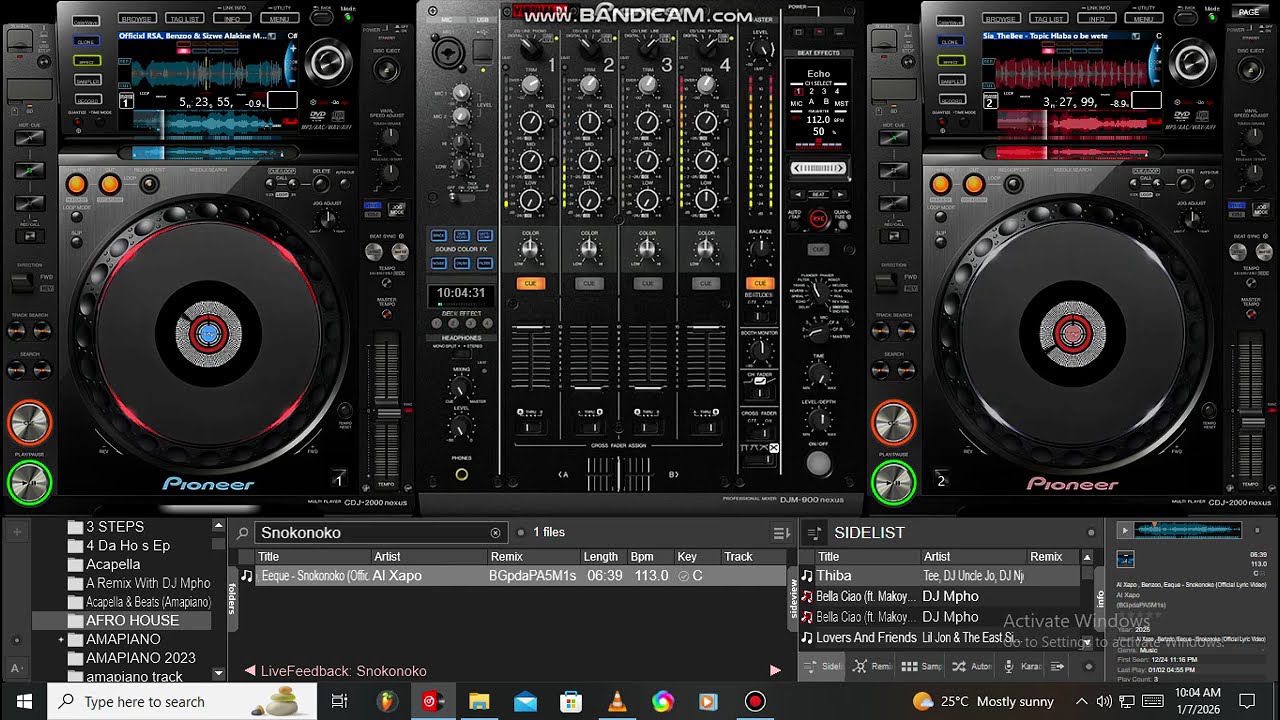Start right deck with Play/Pause button
This screenshot has height=720, width=1280.
click(x=893, y=483)
